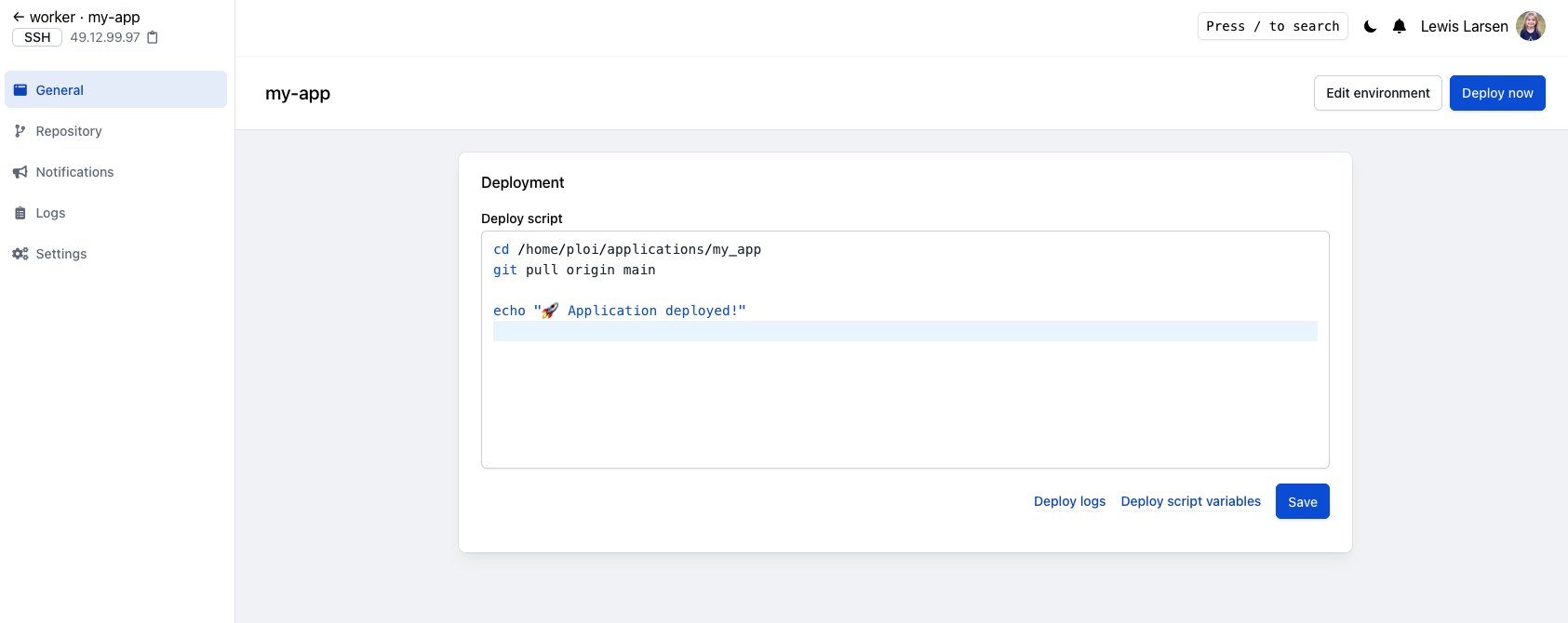
Task: Focus the Press / to search box
Action: click(x=1272, y=26)
